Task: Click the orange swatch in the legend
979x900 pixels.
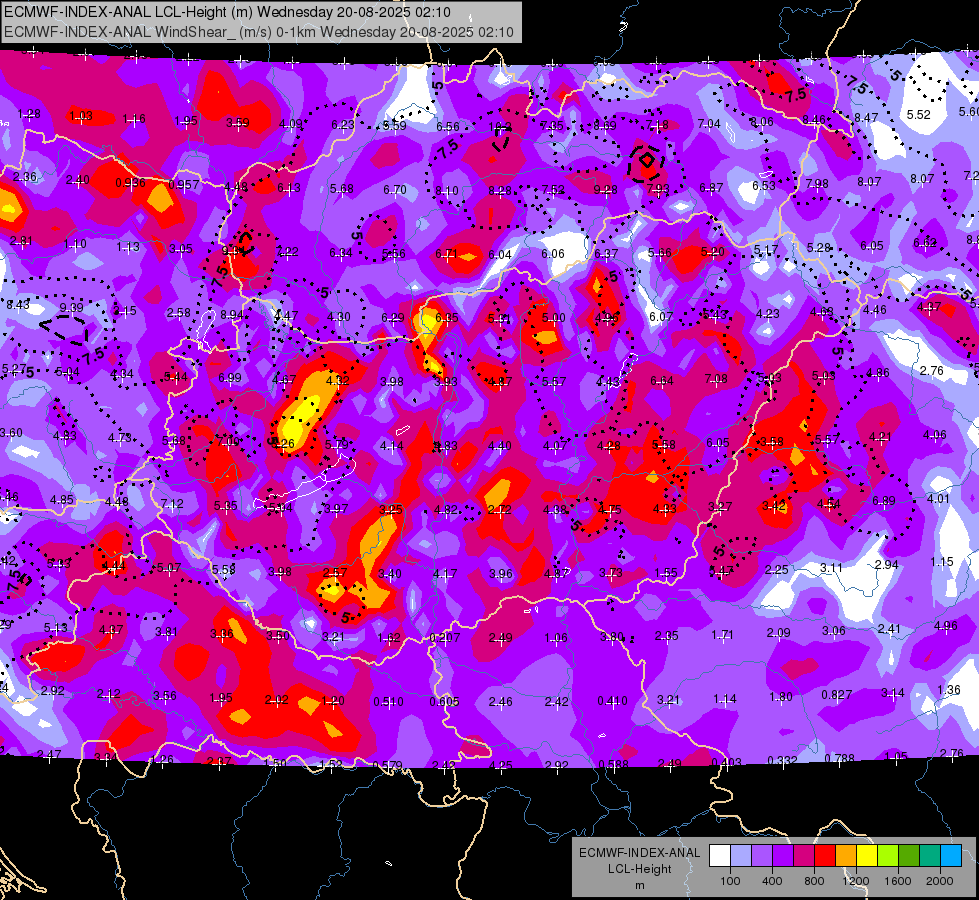Action: click(846, 855)
